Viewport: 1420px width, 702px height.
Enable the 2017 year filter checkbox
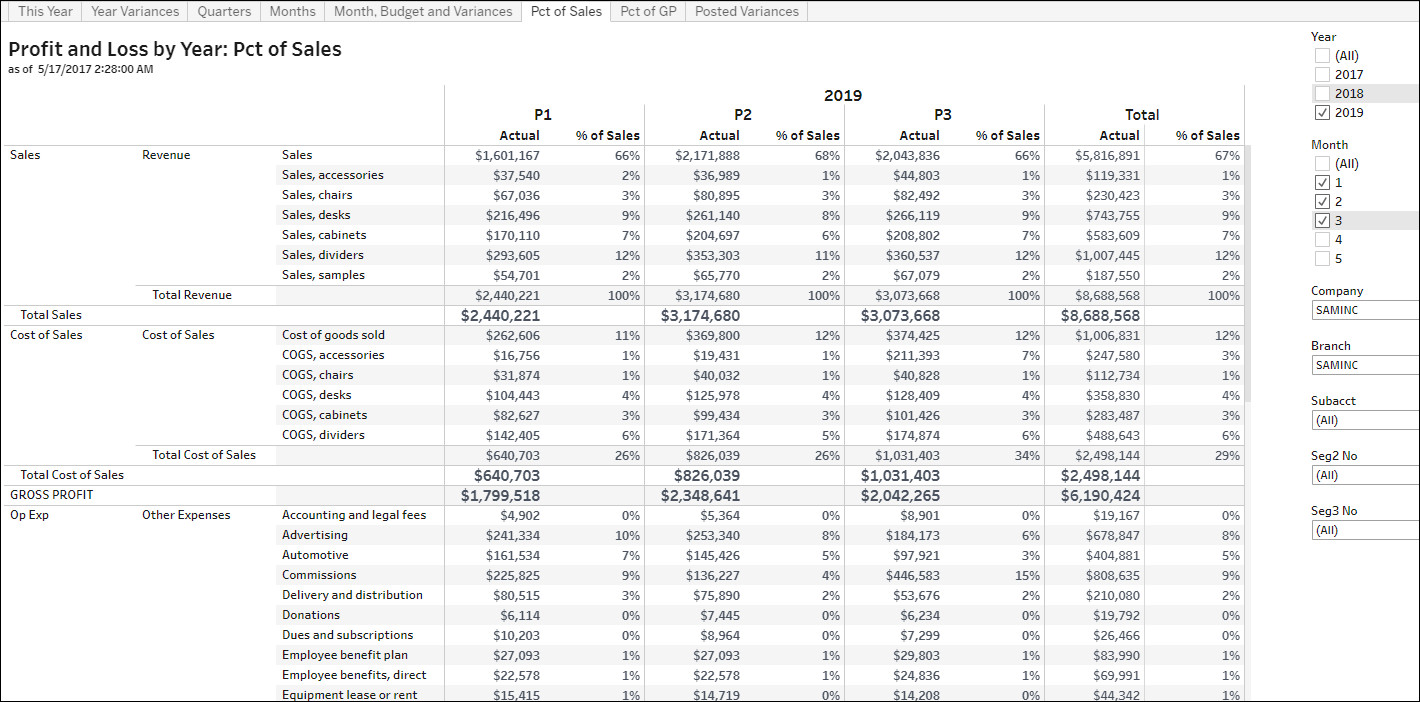coord(1322,75)
